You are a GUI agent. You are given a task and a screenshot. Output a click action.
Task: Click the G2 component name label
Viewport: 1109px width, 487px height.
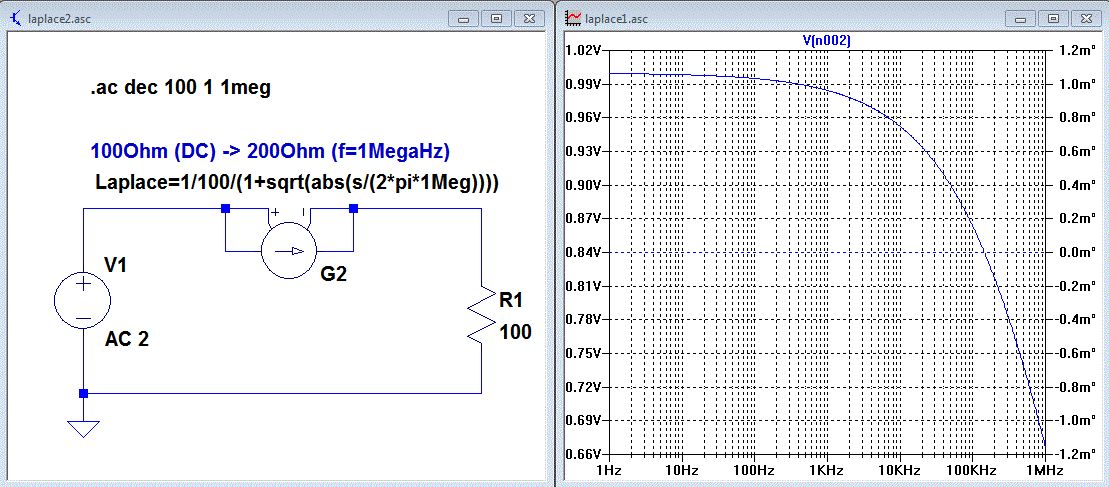334,273
